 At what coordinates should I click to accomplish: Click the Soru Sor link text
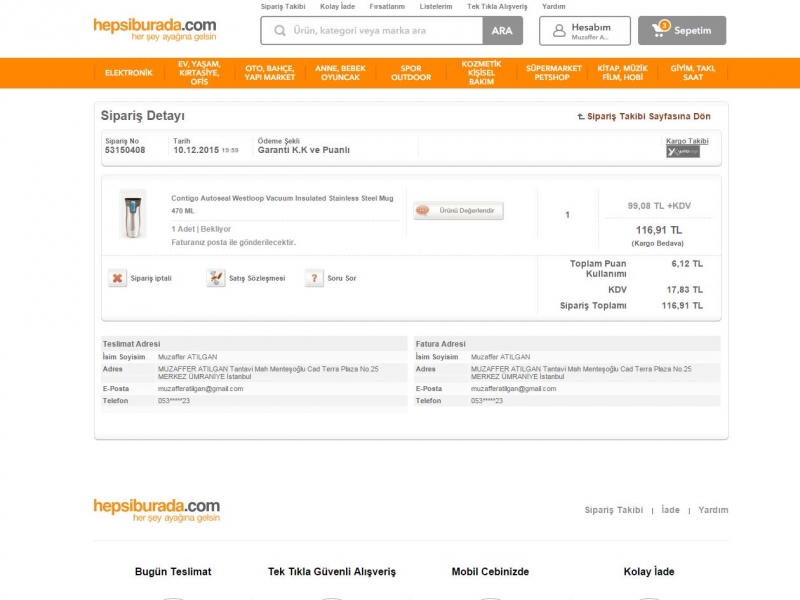click(342, 278)
